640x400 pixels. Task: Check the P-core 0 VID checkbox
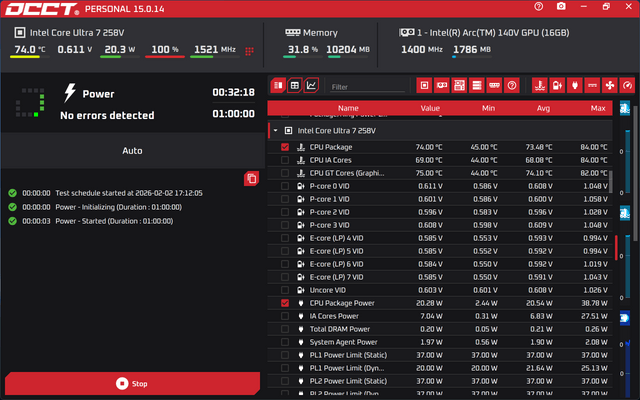click(x=285, y=186)
